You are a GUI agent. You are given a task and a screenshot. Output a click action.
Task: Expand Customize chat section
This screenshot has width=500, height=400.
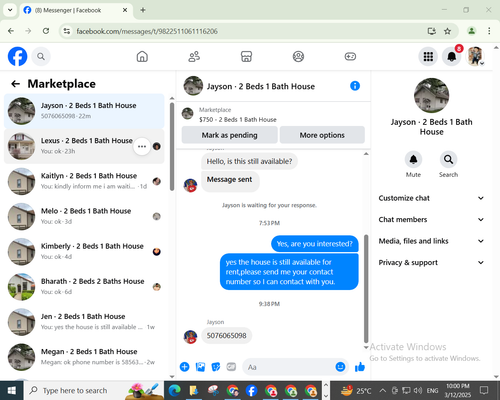click(x=431, y=198)
